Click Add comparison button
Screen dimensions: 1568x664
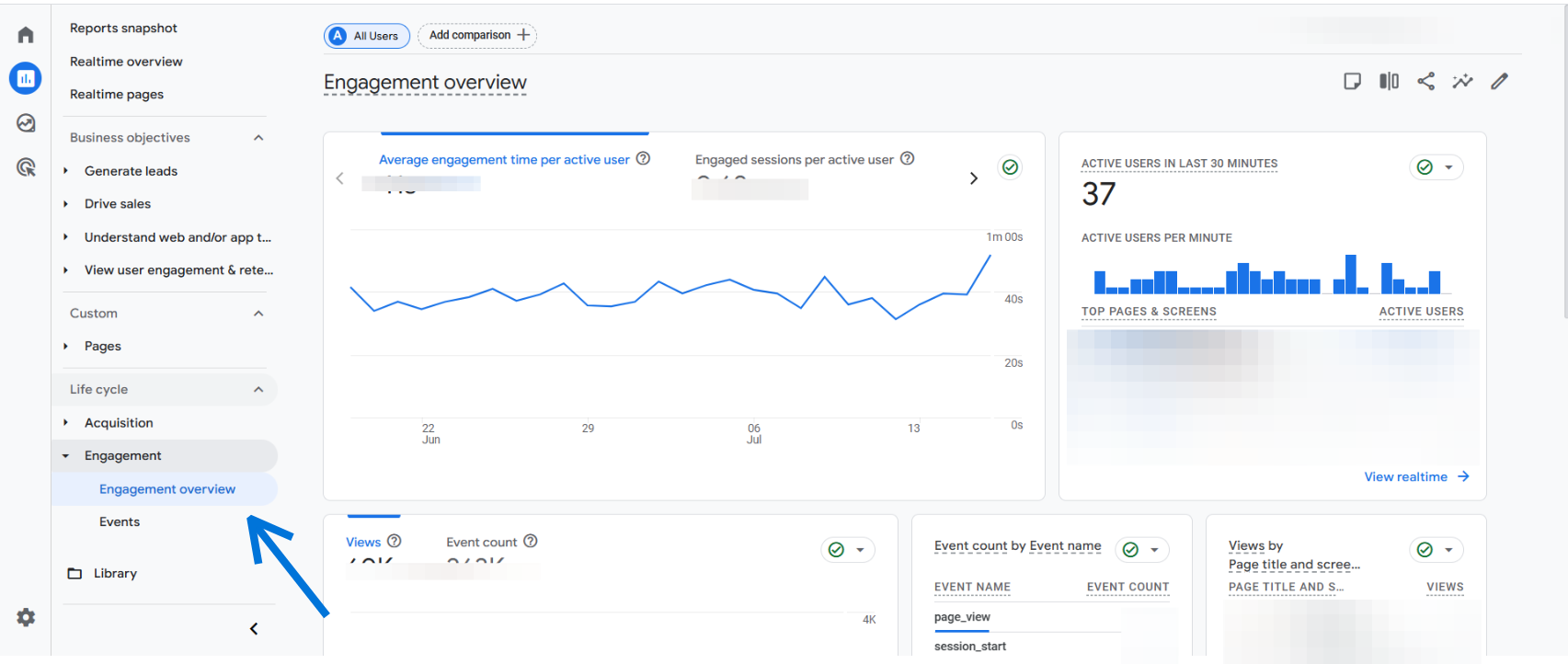coord(477,36)
